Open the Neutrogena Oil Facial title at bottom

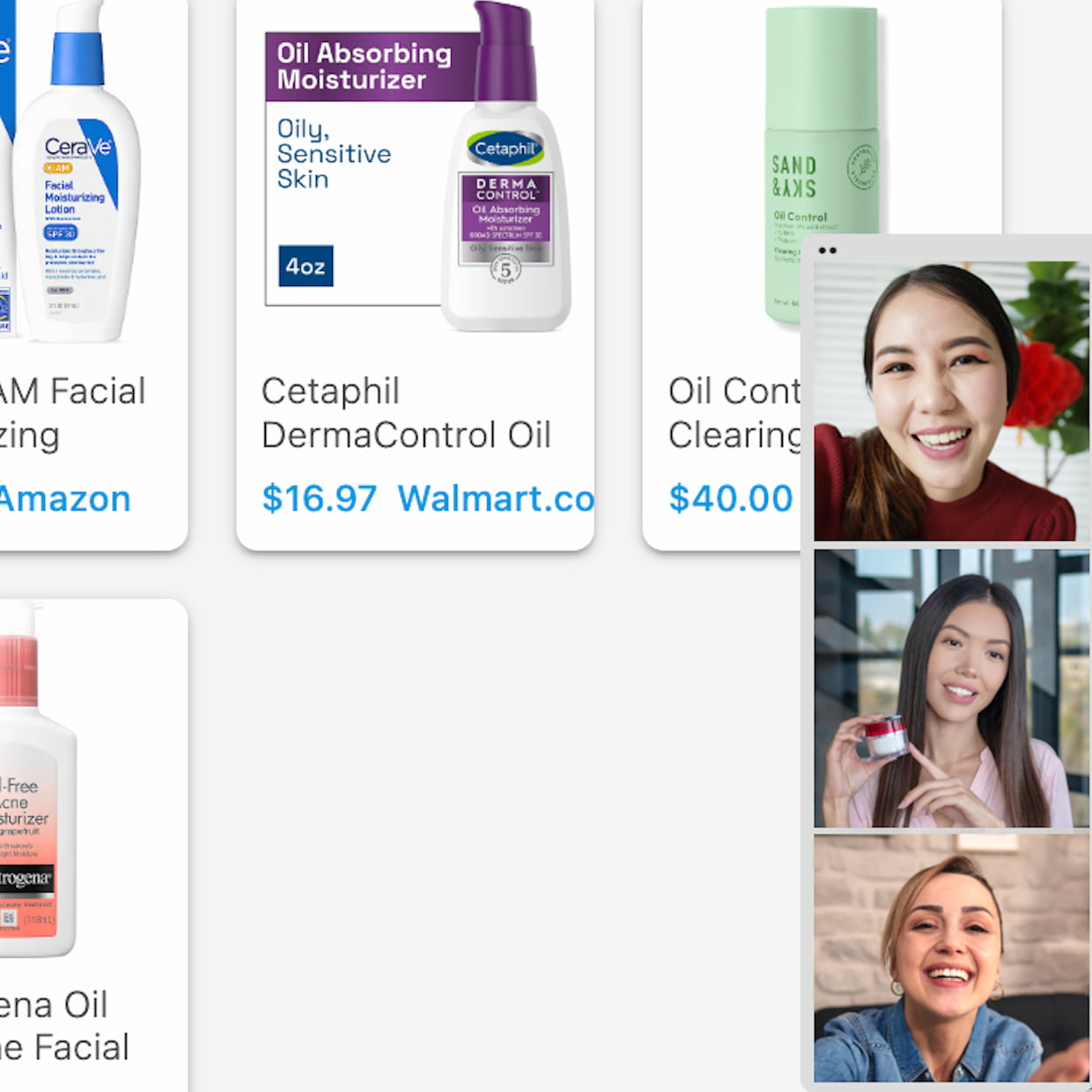(x=63, y=1026)
